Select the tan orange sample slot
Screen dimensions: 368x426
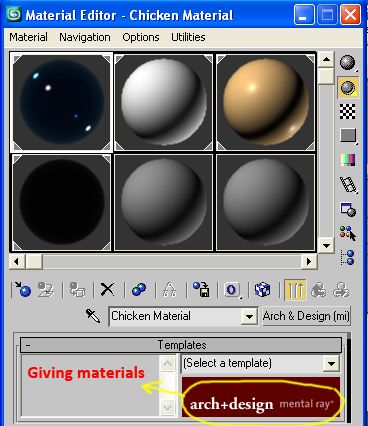pyautogui.click(x=265, y=102)
